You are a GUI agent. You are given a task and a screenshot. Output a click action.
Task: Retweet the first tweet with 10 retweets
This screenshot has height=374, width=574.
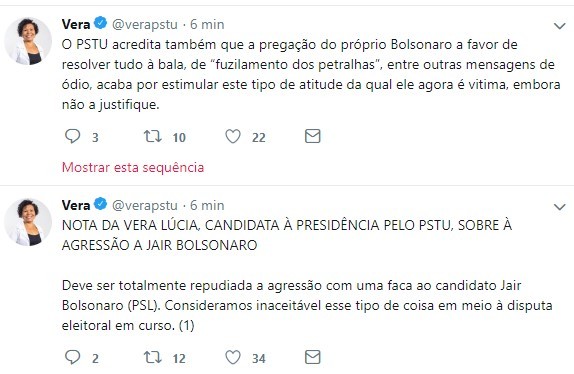point(152,136)
